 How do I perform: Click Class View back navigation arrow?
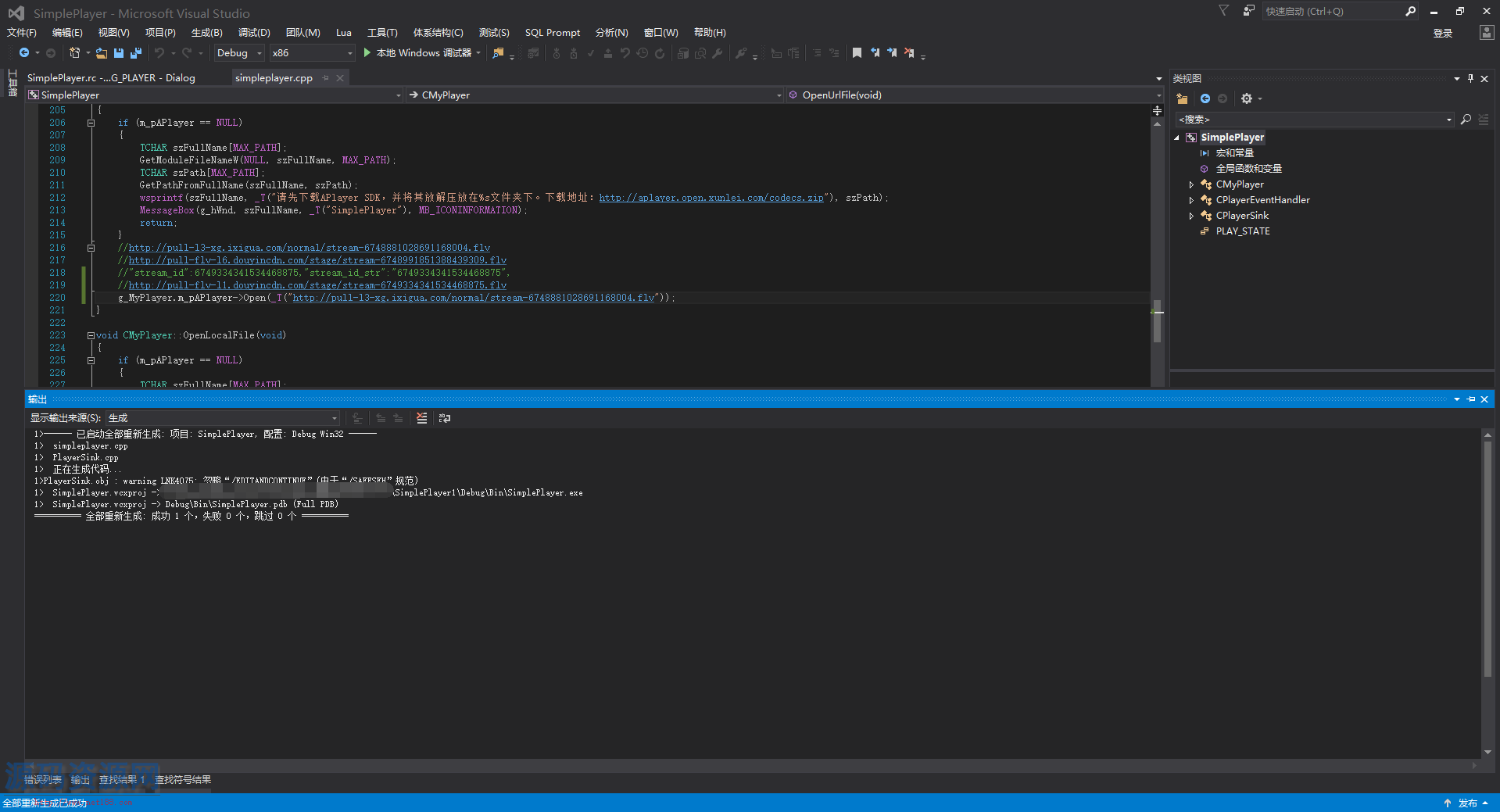point(1205,98)
